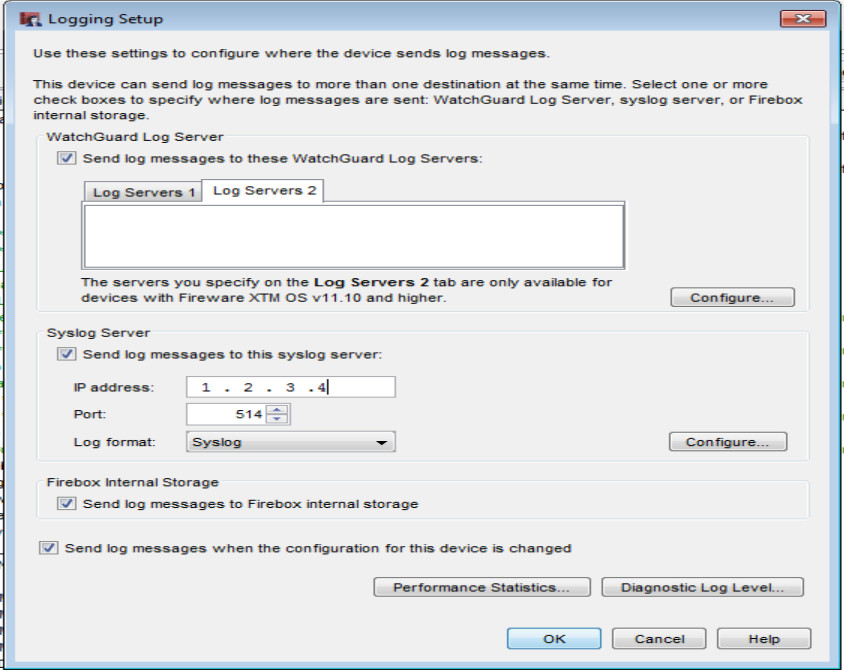This screenshot has height=672, width=844.
Task: Click OK to save logging setup
Action: [554, 639]
